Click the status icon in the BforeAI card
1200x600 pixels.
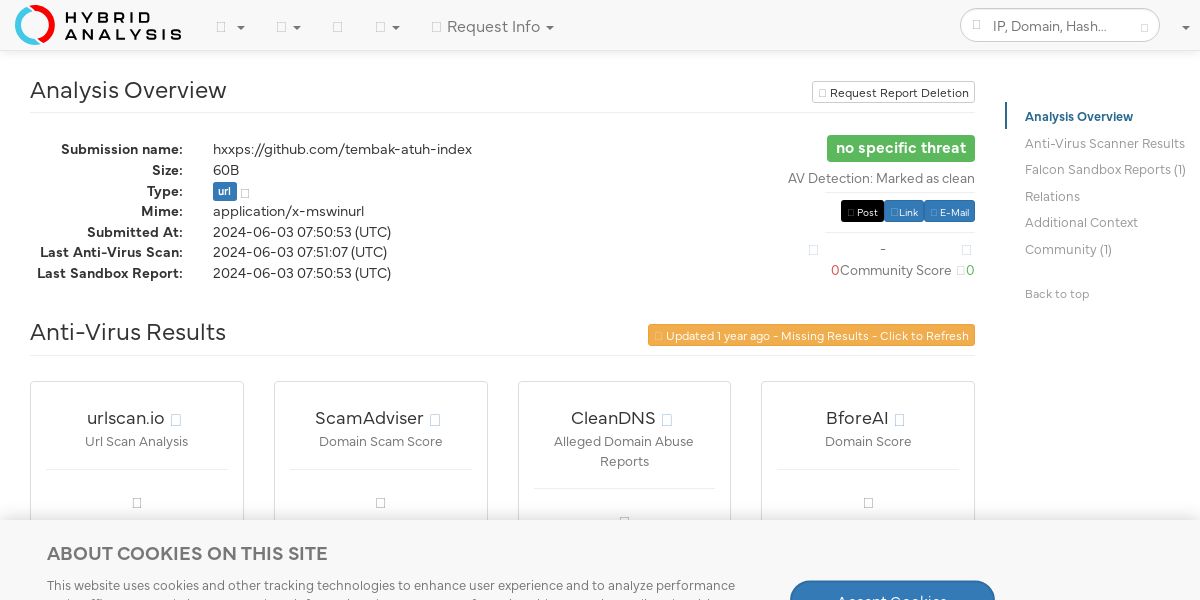pyautogui.click(x=868, y=503)
